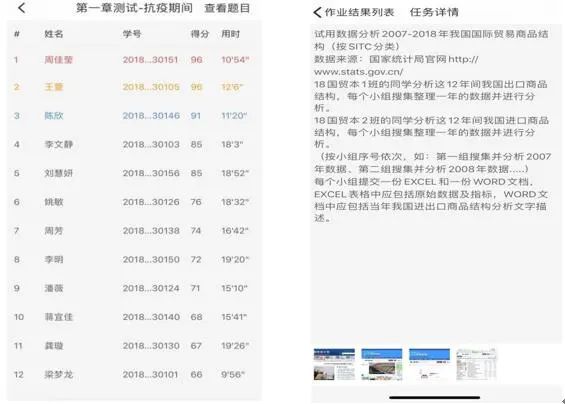
Task: Select student 周芳 in the ranking
Action: click(x=54, y=231)
